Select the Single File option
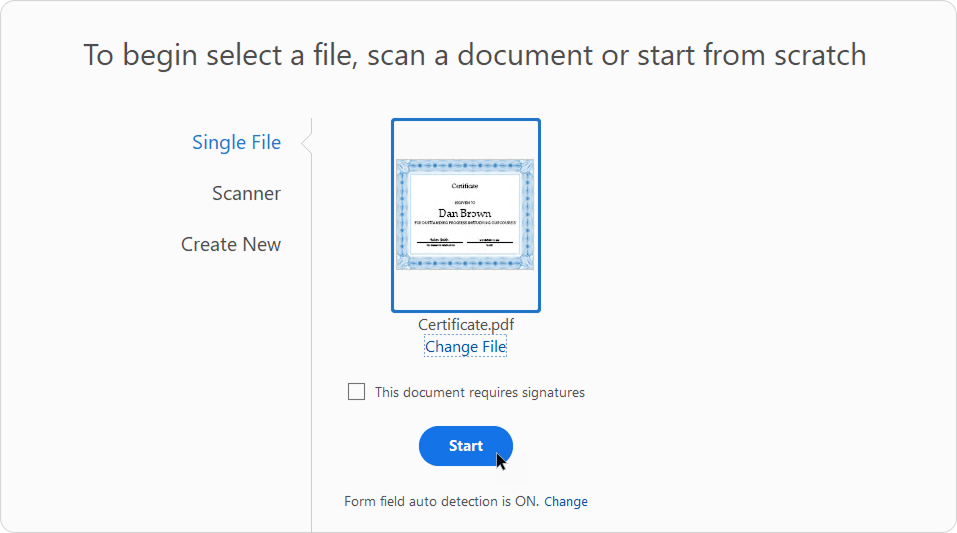 point(236,142)
